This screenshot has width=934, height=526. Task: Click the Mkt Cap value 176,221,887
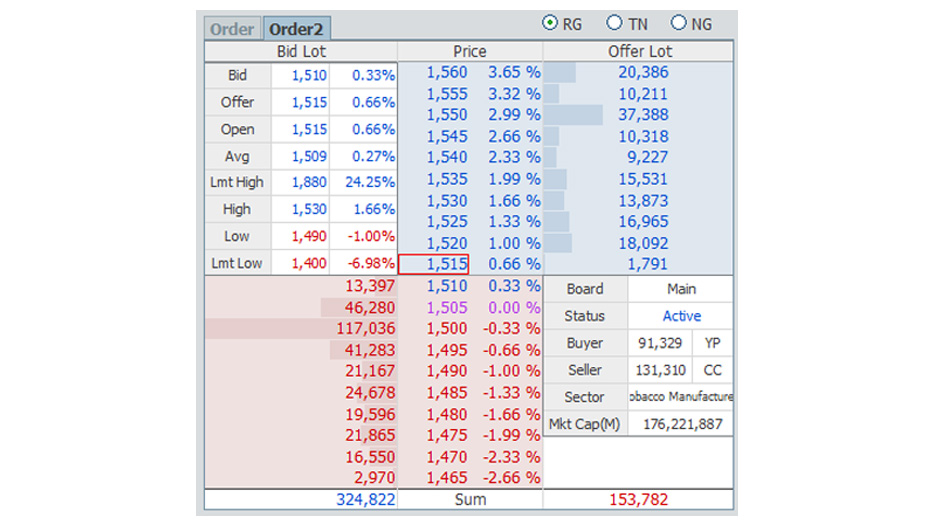click(681, 424)
